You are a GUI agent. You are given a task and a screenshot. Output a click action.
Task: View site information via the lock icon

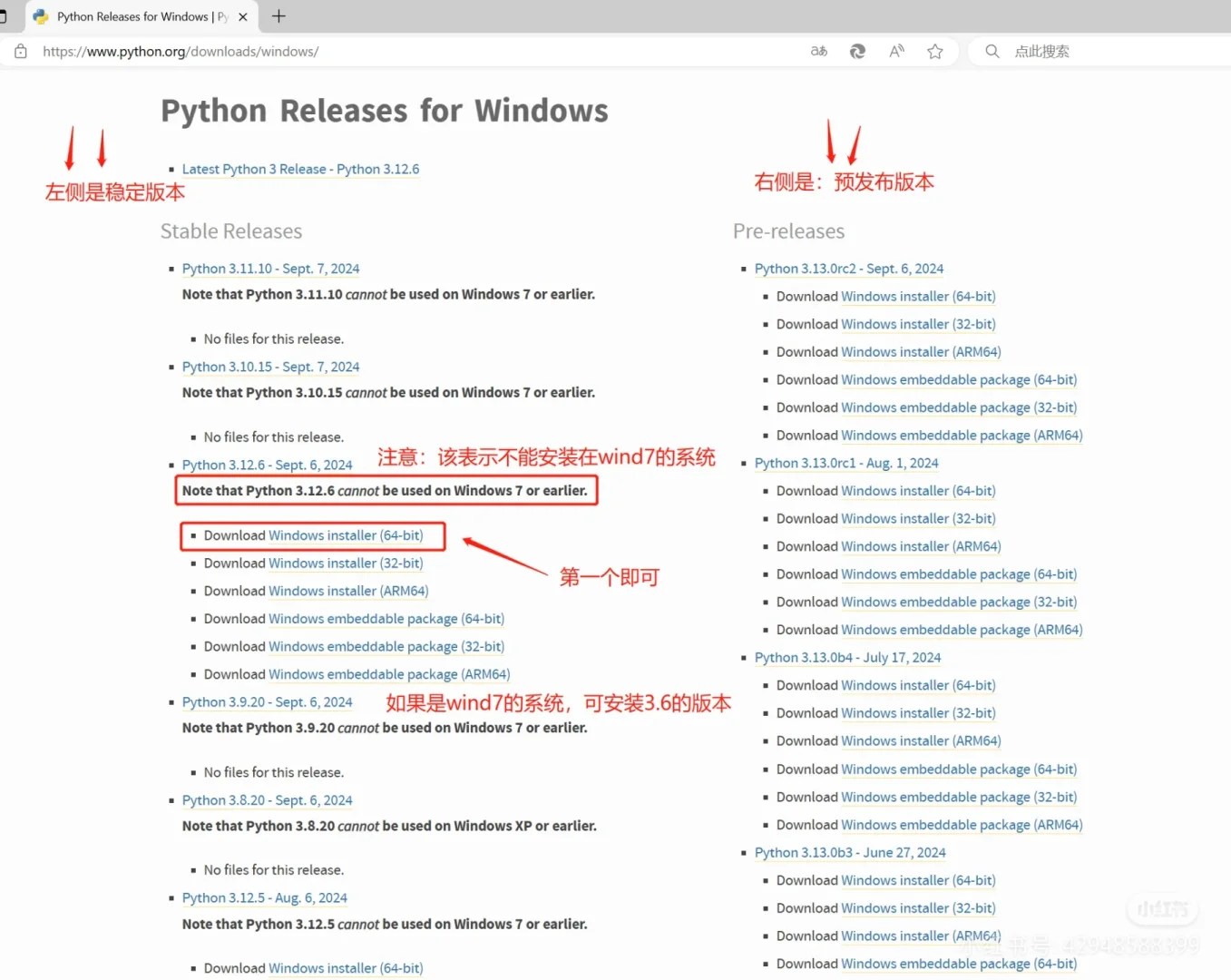(20, 51)
